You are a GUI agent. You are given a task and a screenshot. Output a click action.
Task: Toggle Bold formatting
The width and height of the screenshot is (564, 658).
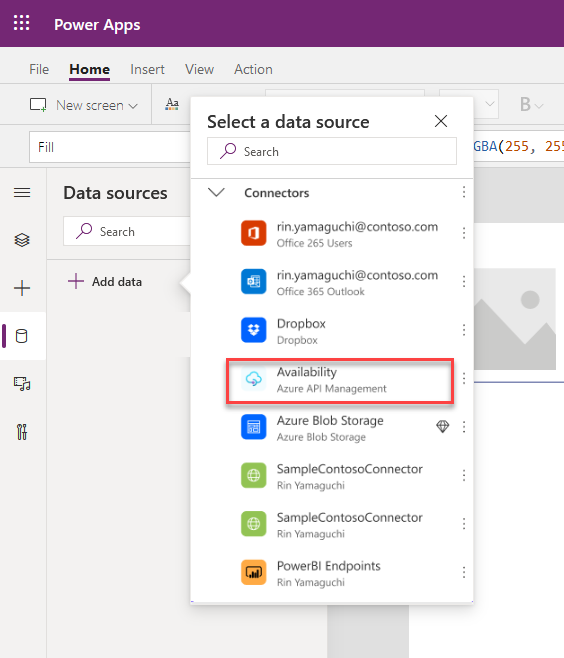coord(525,104)
